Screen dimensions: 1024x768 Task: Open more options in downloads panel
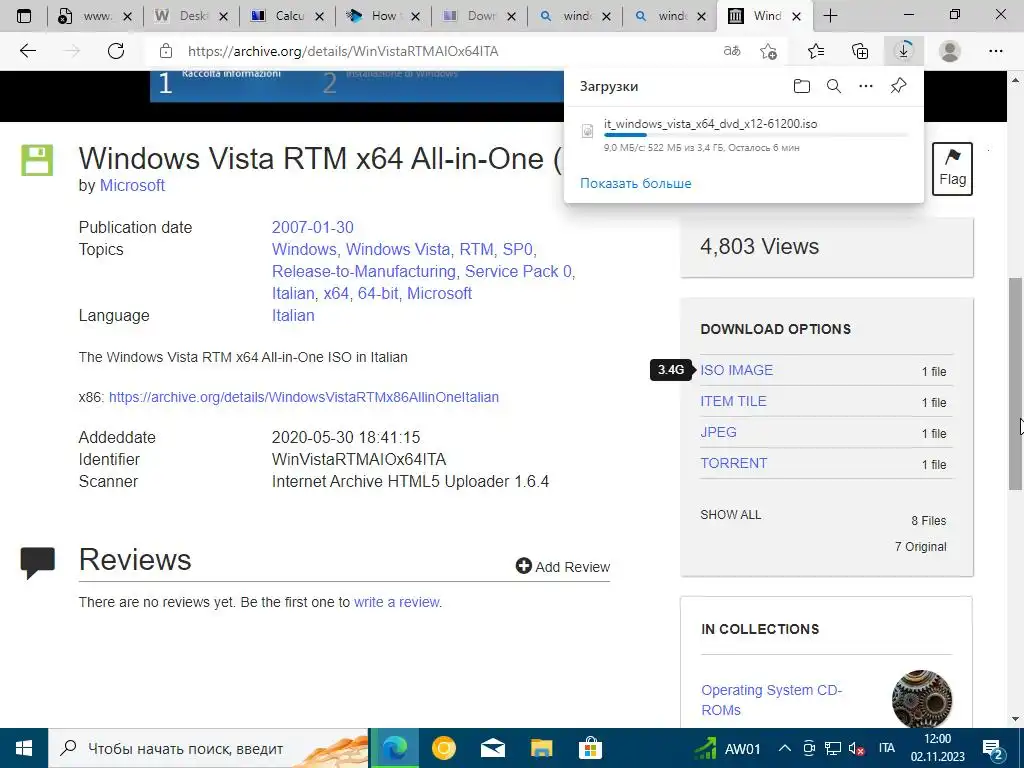pyautogui.click(x=866, y=86)
